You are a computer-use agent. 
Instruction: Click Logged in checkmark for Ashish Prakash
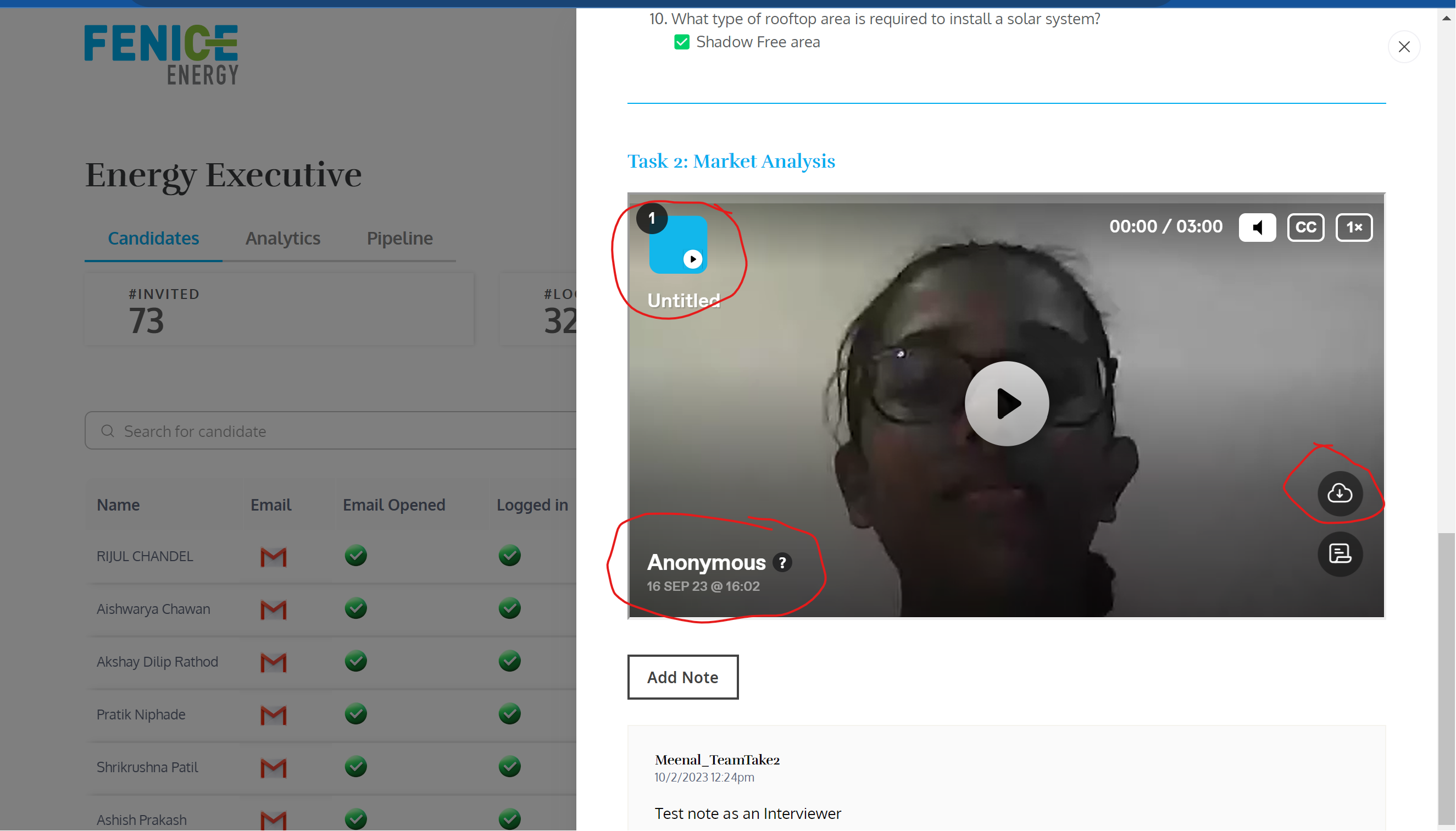509,819
